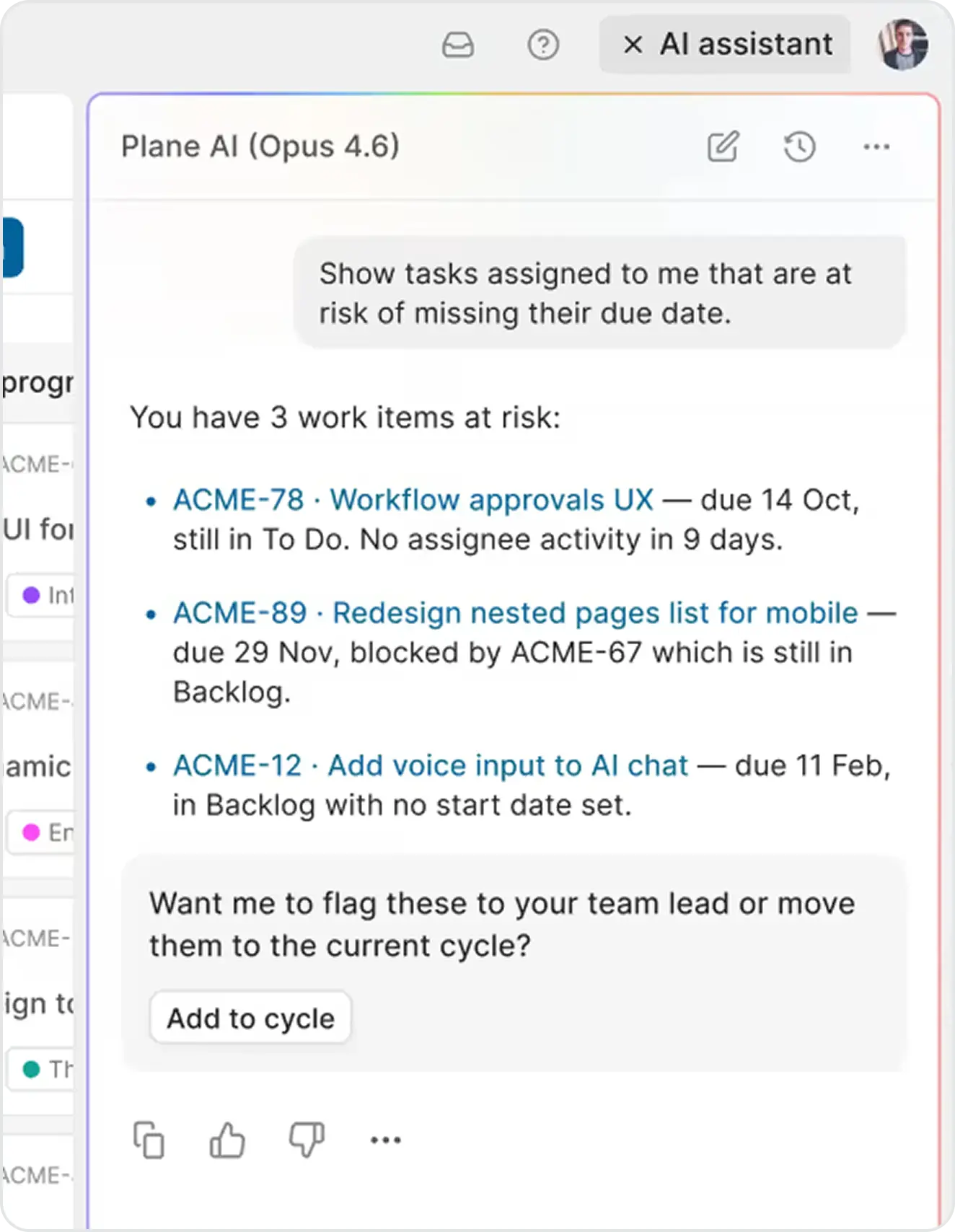Click the Plane AI (Opus 4.6) title
Image resolution: width=955 pixels, height=1232 pixels.
coord(260,146)
